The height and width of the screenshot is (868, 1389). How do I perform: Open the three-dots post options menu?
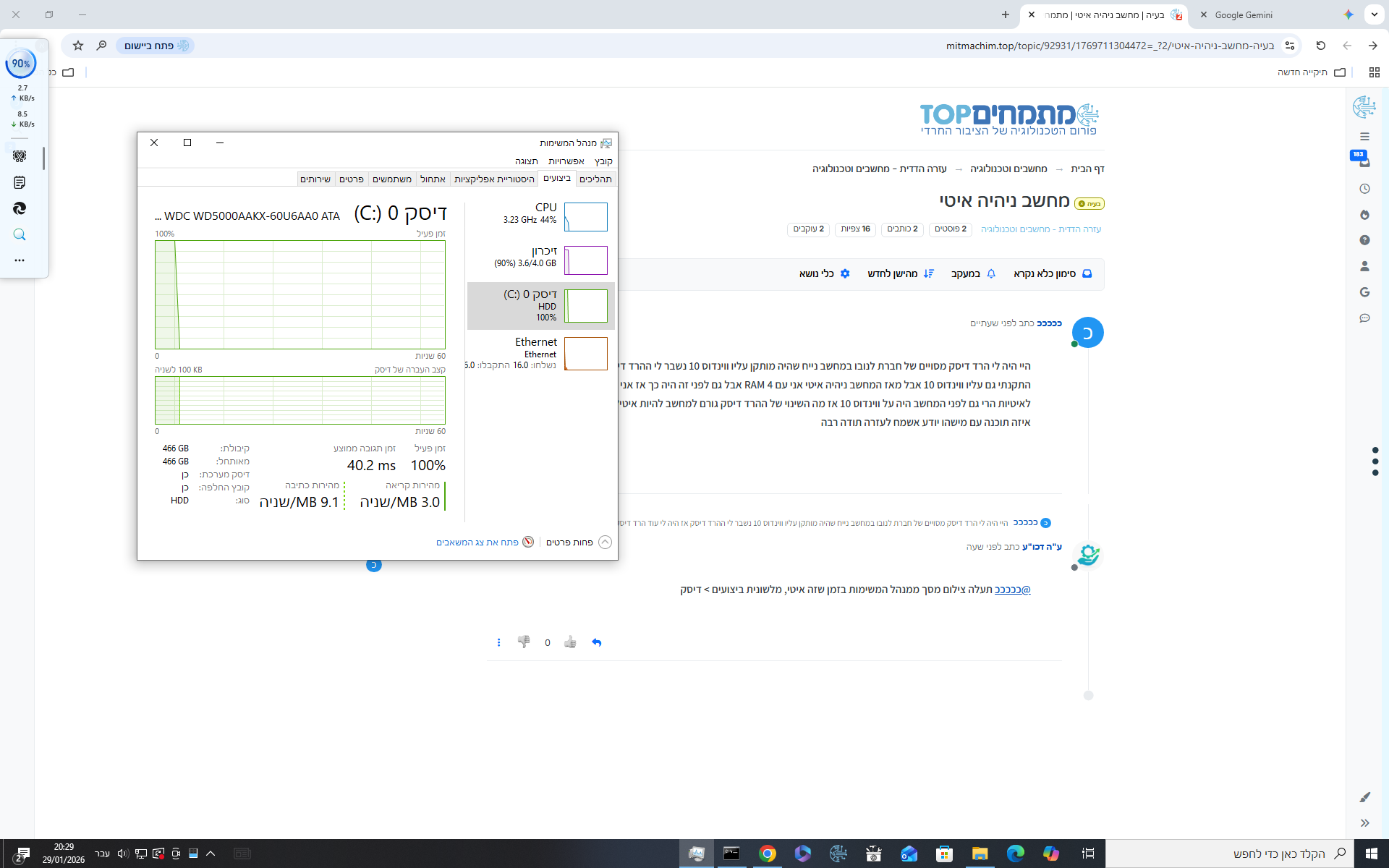(498, 642)
